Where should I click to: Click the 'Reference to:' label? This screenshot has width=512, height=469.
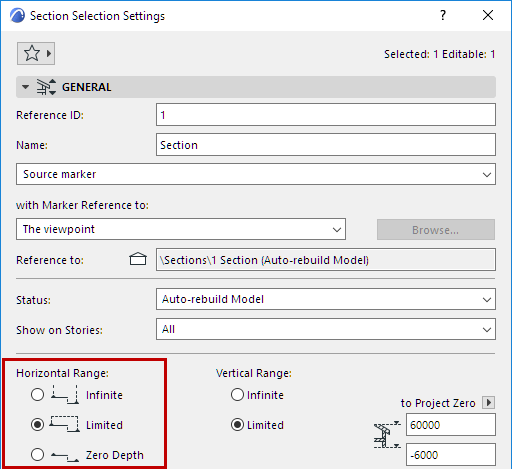pos(50,260)
